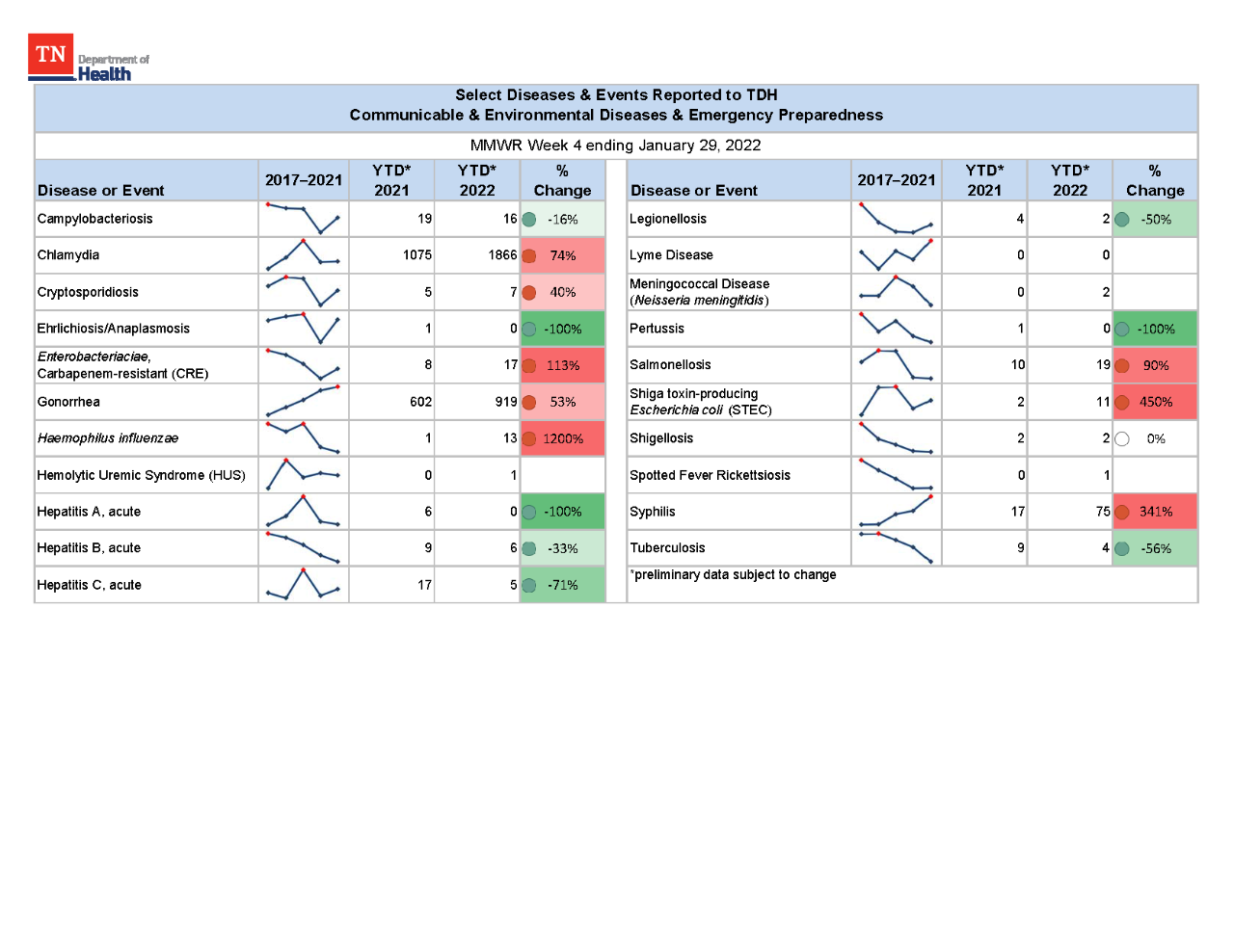The width and height of the screenshot is (1234, 952).
Task: Click the red dot in Haemophilus influenzae row
Action: [x=529, y=439]
